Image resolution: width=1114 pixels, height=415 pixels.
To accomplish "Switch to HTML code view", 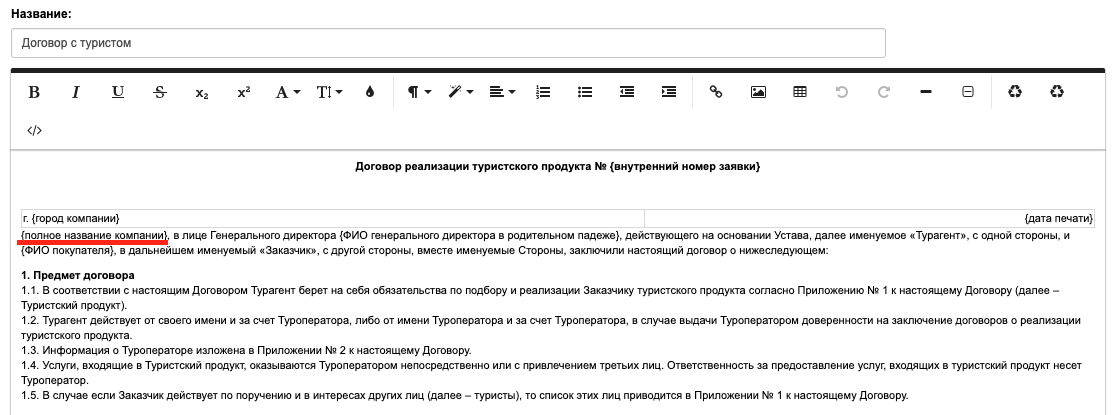I will [34, 130].
